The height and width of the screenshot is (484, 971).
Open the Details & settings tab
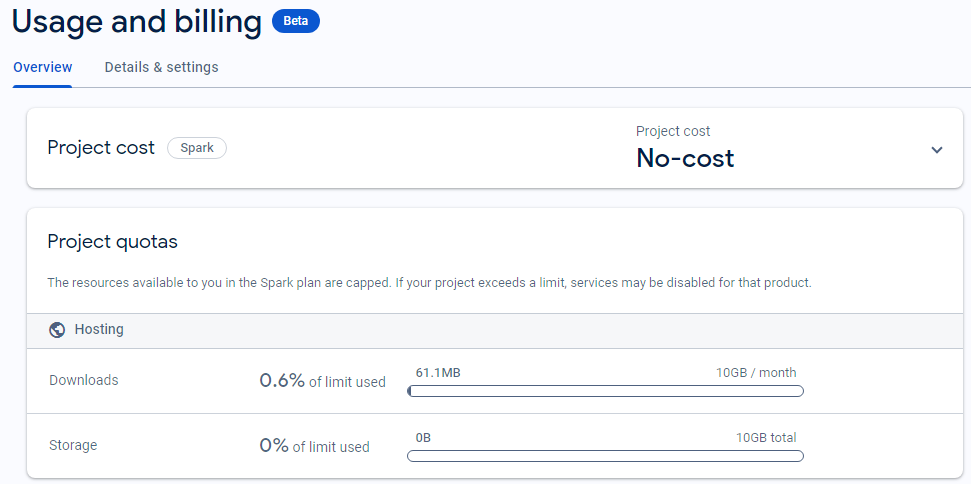pos(161,67)
